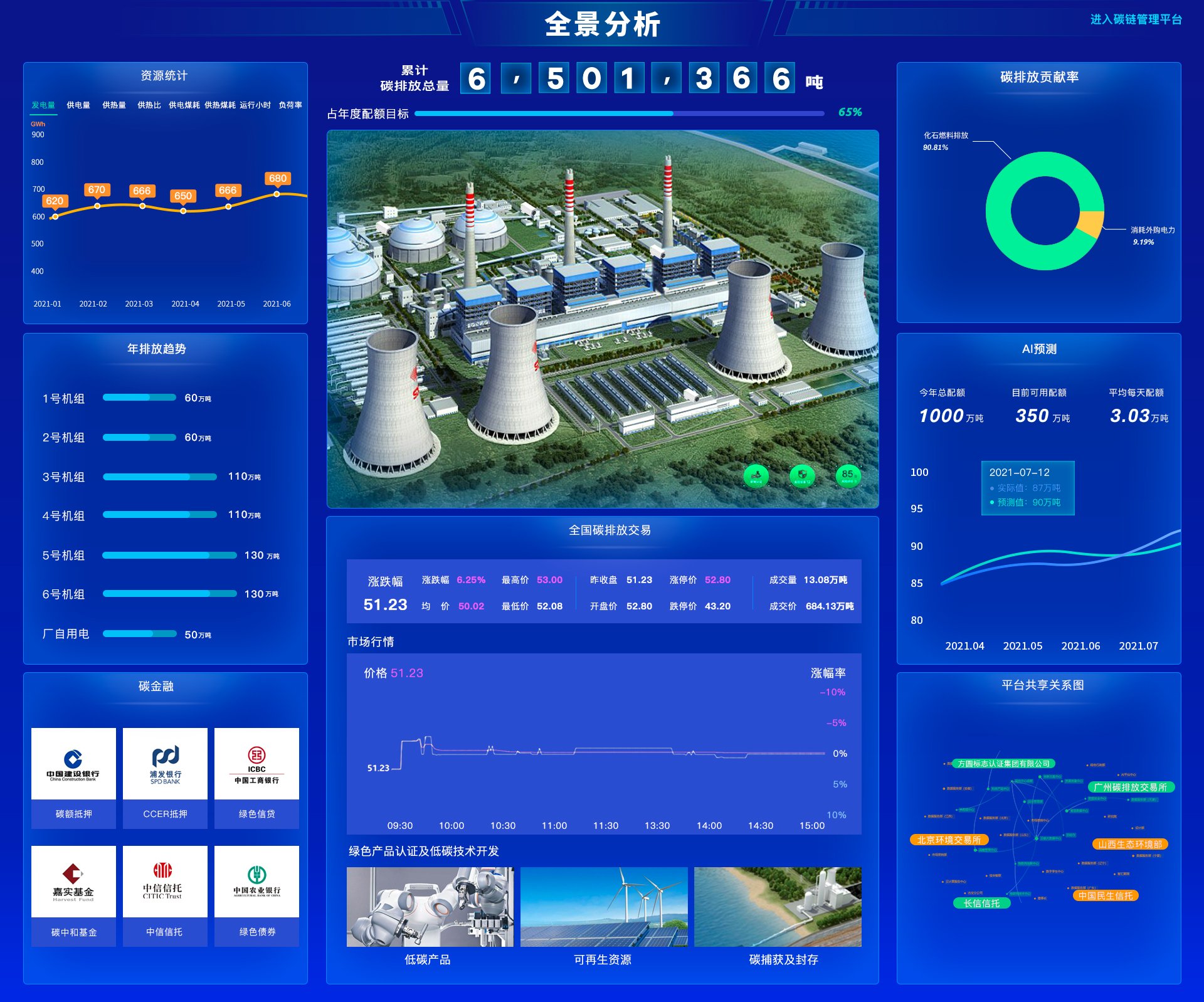Click 北京环境交易所 node in relationship graph
This screenshot has height=1002, width=1204.
pos(948,840)
